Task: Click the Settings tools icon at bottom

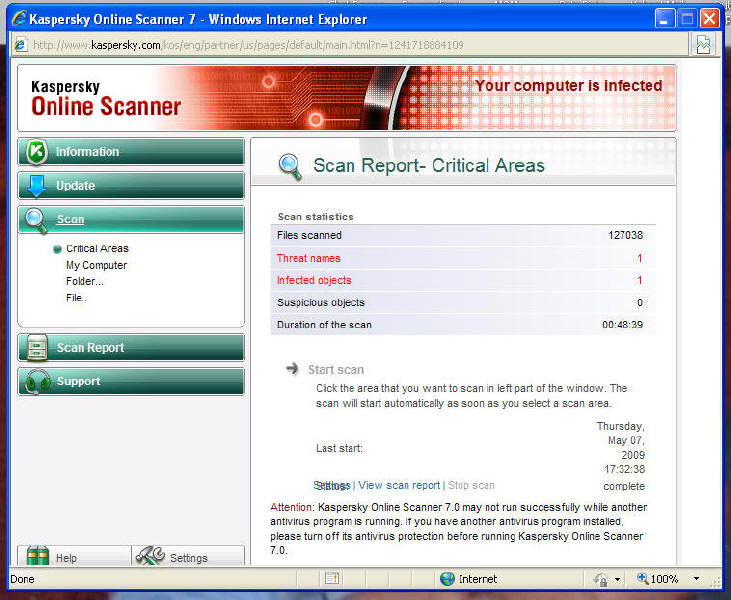Action: pos(149,557)
